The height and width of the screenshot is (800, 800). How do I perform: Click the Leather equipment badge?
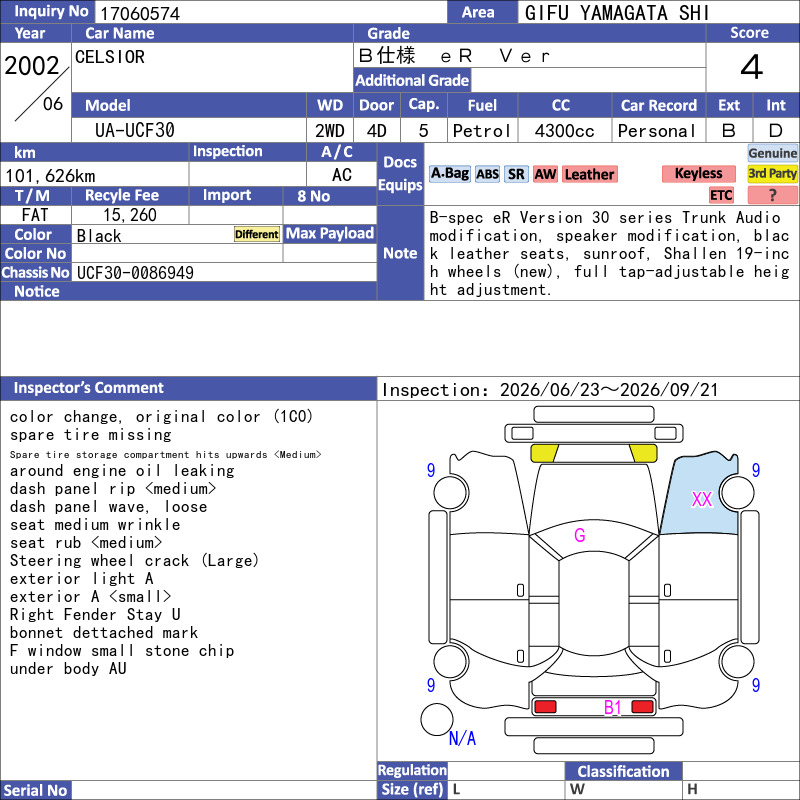[x=589, y=174]
